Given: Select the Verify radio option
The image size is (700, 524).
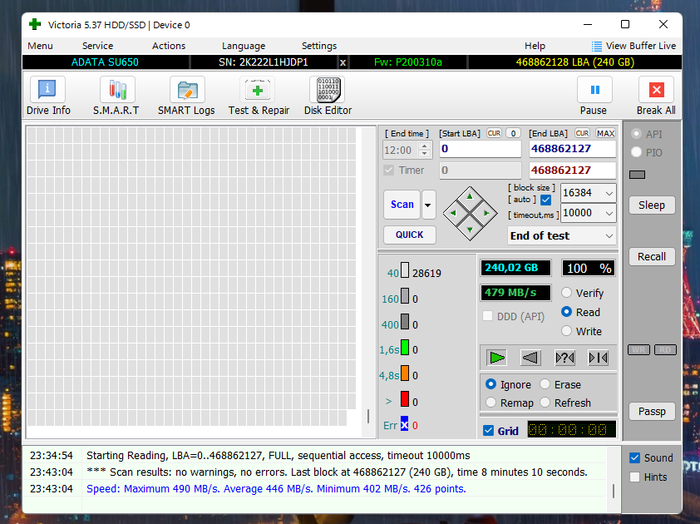Looking at the screenshot, I should click(x=567, y=293).
